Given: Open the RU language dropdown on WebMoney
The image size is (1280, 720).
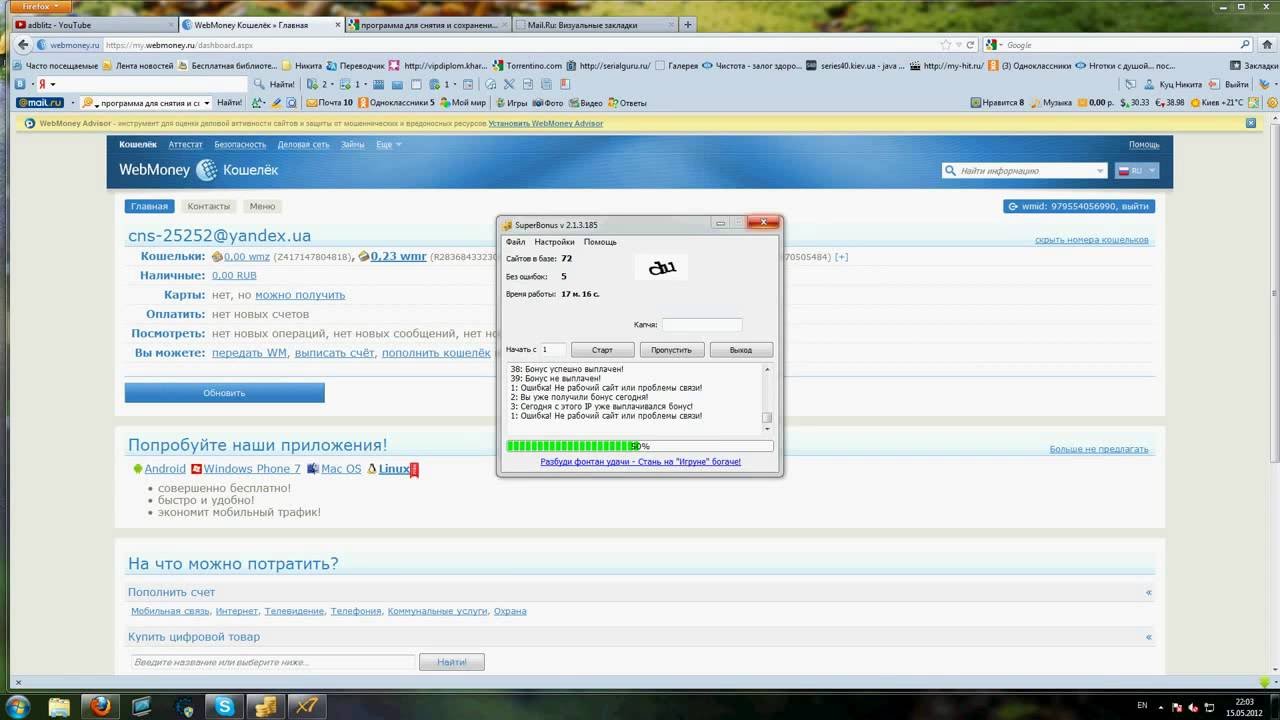Looking at the screenshot, I should coord(1137,171).
